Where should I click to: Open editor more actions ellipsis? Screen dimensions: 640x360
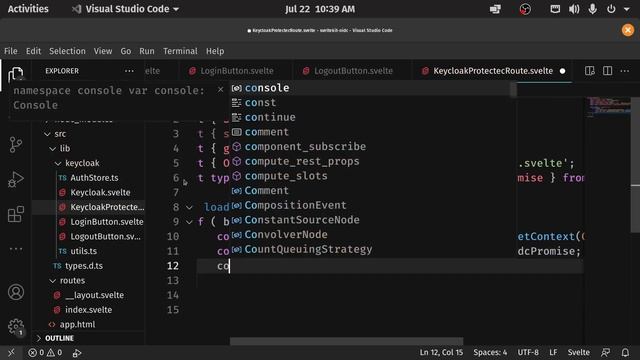click(624, 71)
